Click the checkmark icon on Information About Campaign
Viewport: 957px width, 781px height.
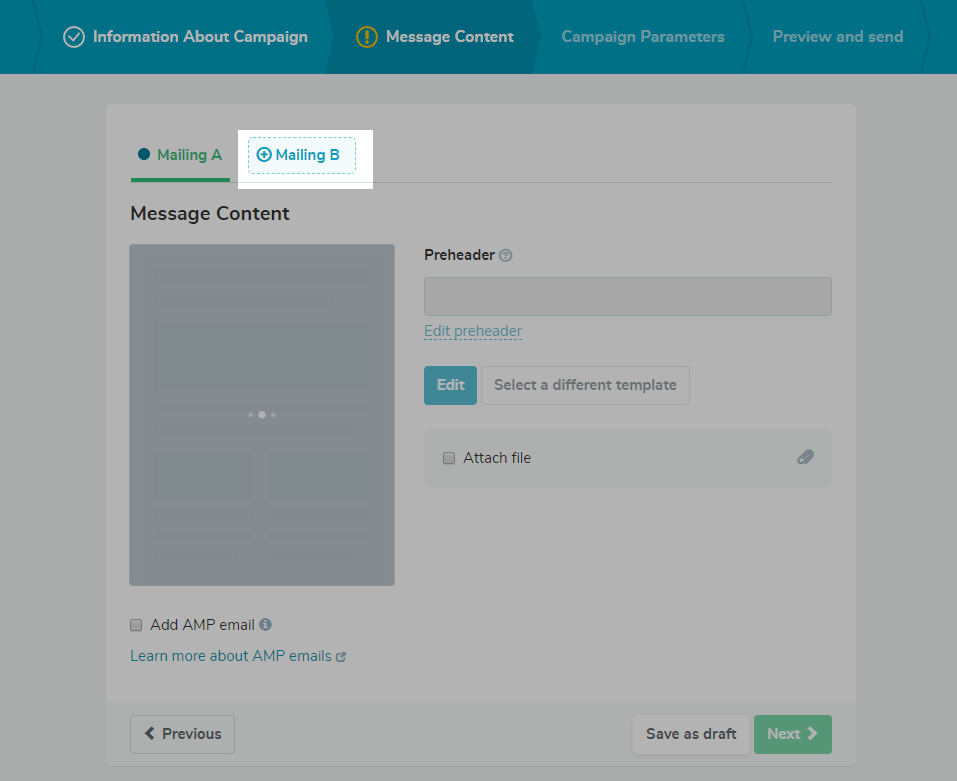(x=74, y=37)
